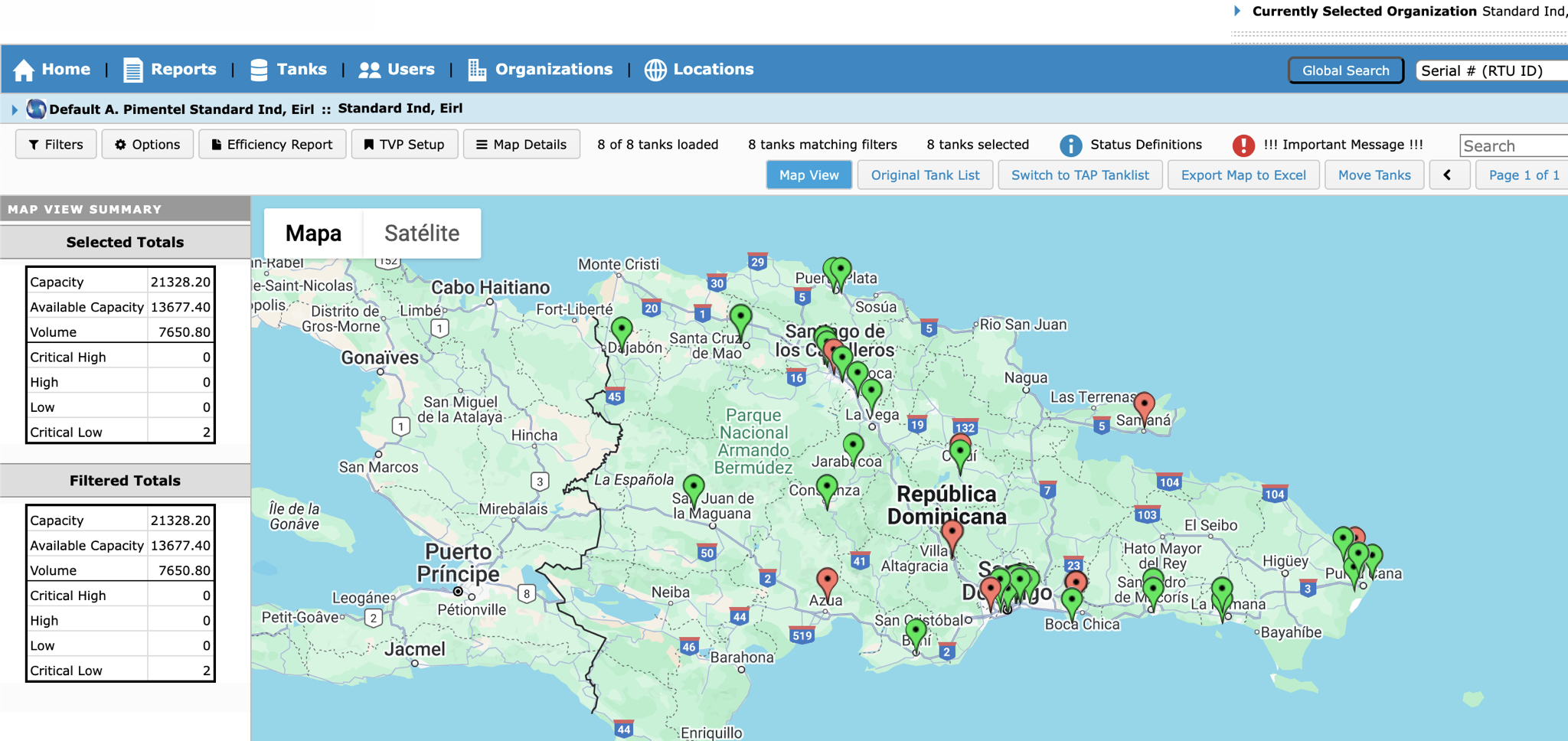This screenshot has height=741, width=1568.
Task: Expand the Currently Selected Organization arrow
Action: coord(1236,11)
